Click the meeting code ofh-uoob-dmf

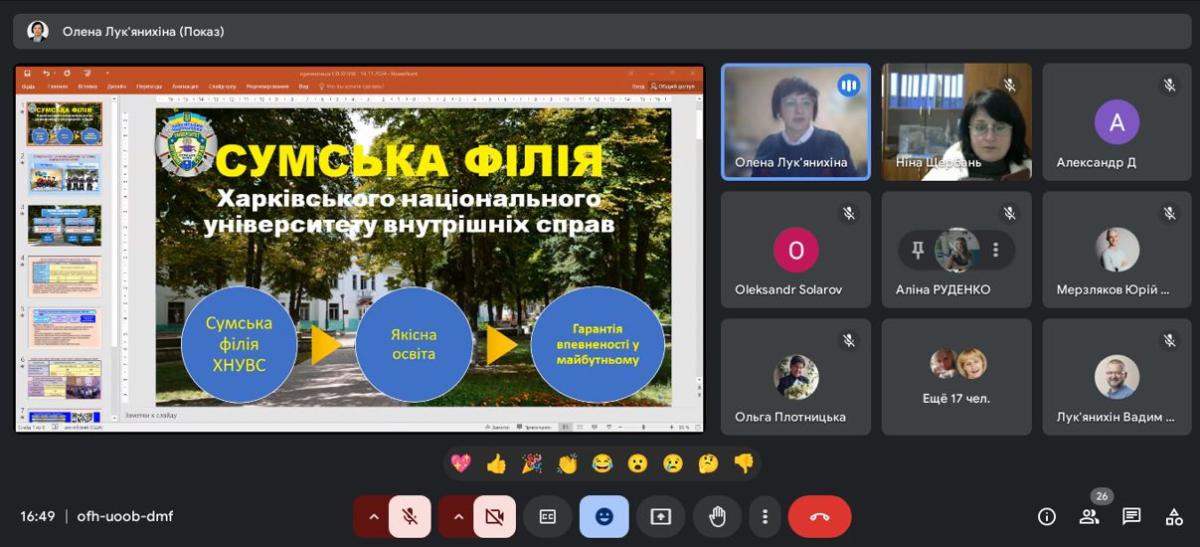click(125, 517)
